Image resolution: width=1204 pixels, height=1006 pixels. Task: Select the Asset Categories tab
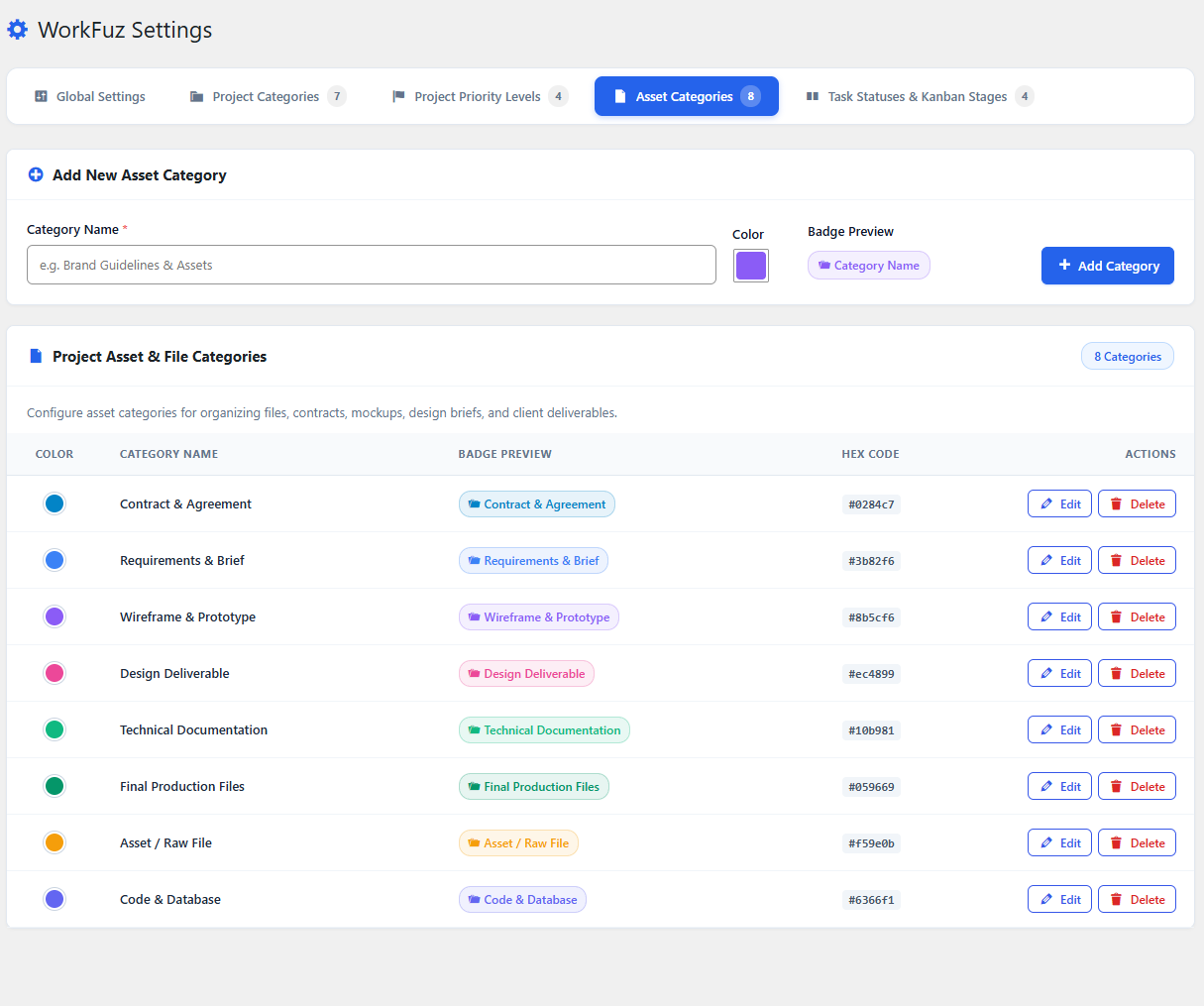[x=687, y=96]
